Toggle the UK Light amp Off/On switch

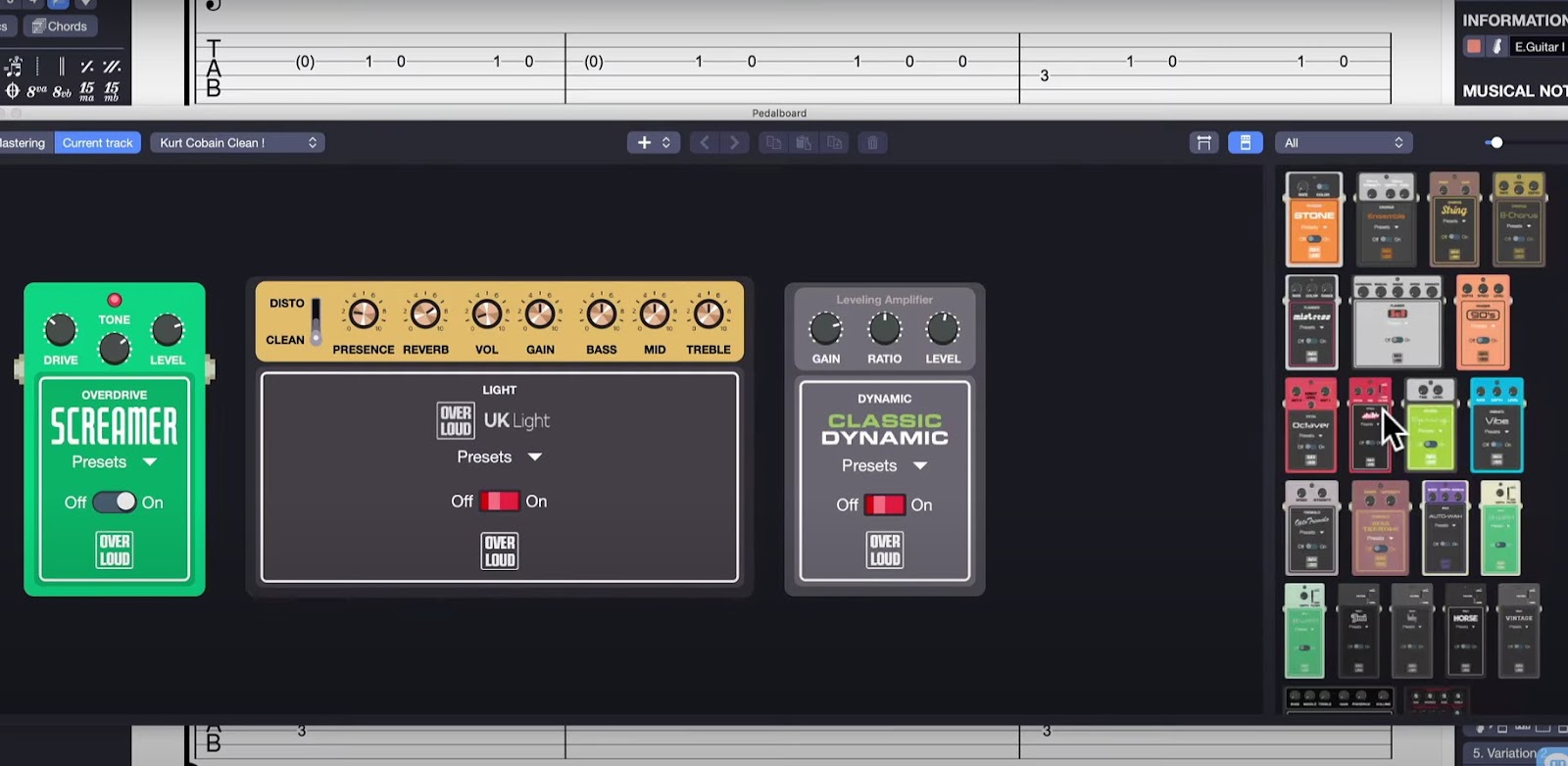(499, 502)
